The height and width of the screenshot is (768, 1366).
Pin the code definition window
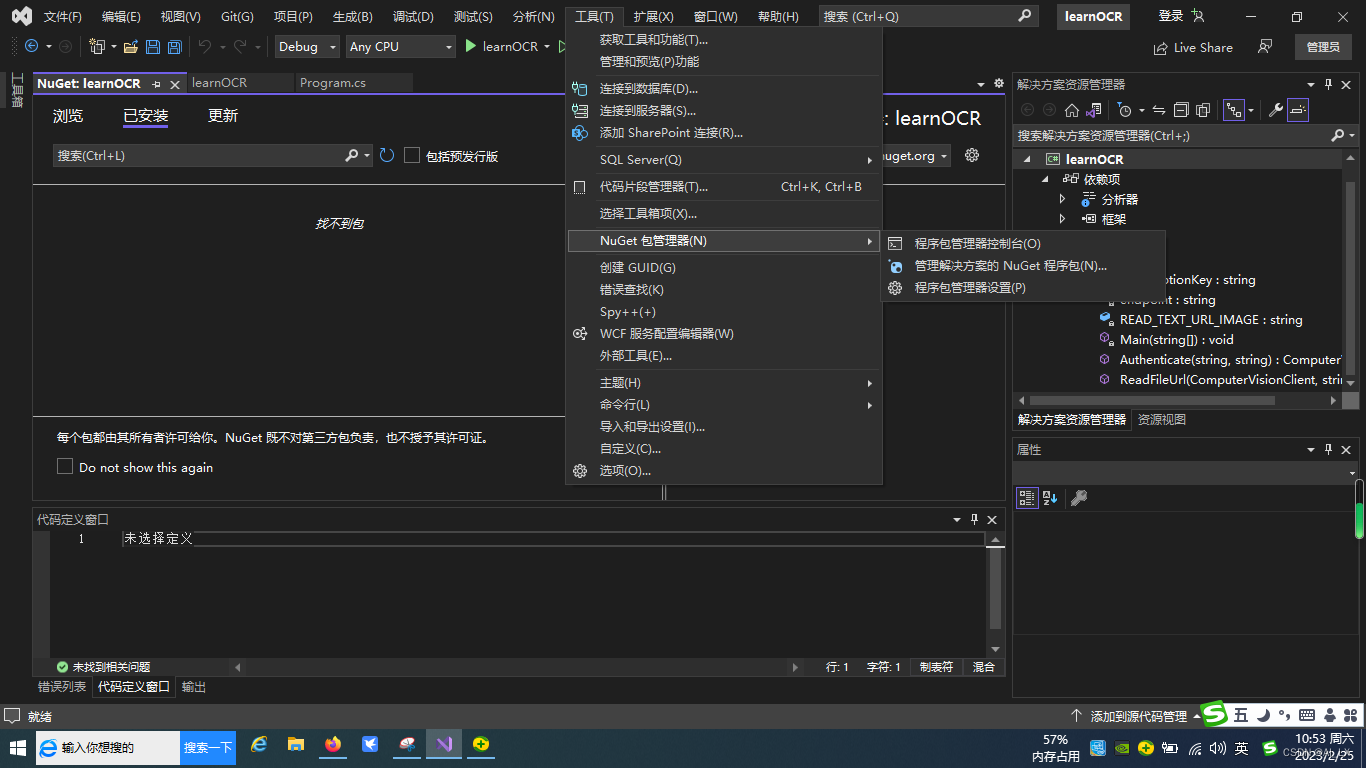coord(974,520)
